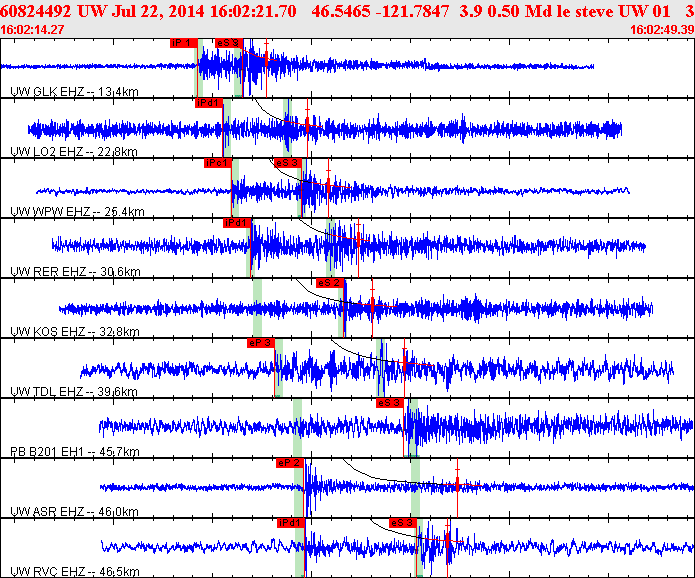This screenshot has width=695, height=578.
Task: Click station label UW ASR EHZ -- 46.0km
Action: click(x=74, y=512)
